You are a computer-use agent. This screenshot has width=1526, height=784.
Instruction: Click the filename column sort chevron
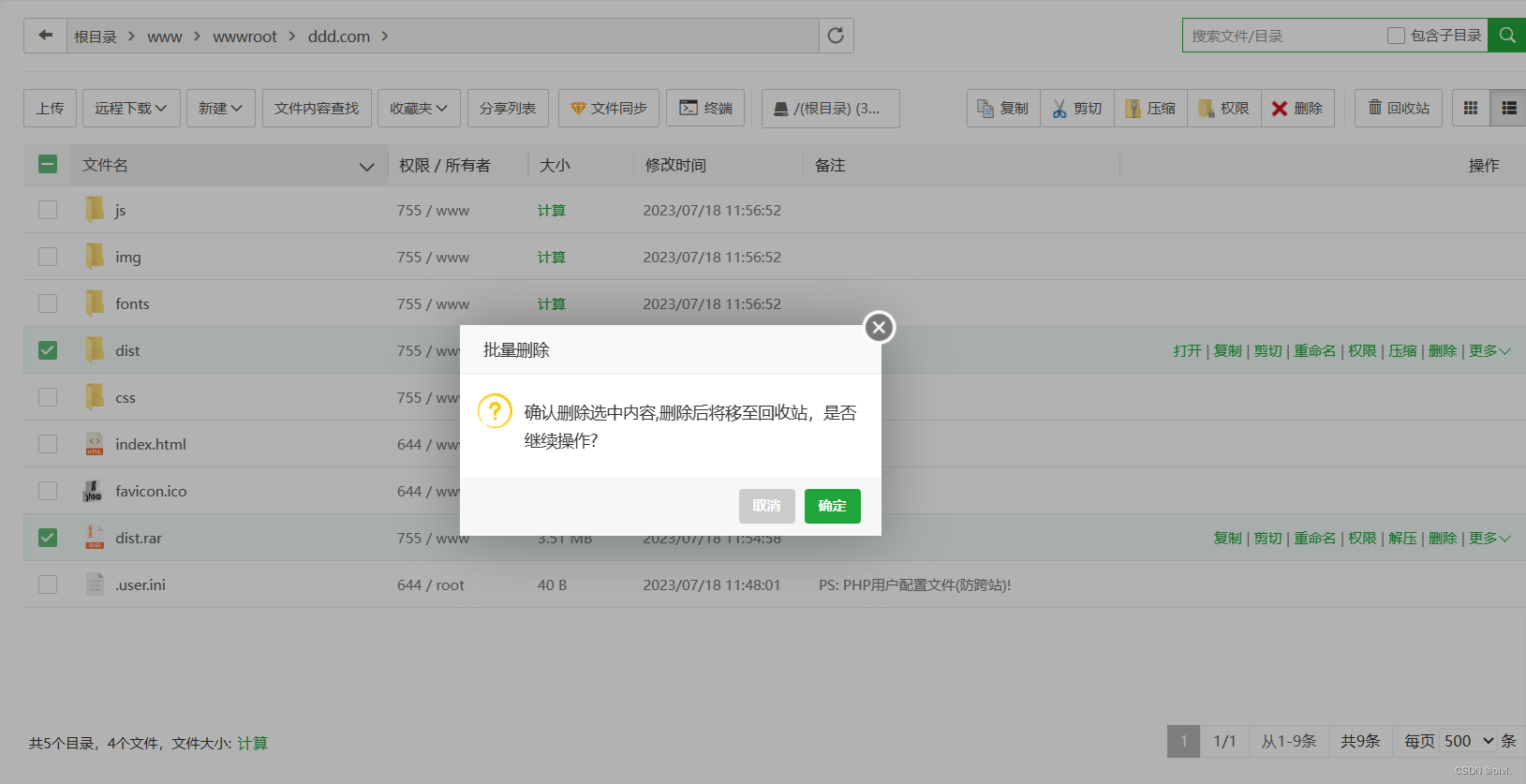[366, 167]
